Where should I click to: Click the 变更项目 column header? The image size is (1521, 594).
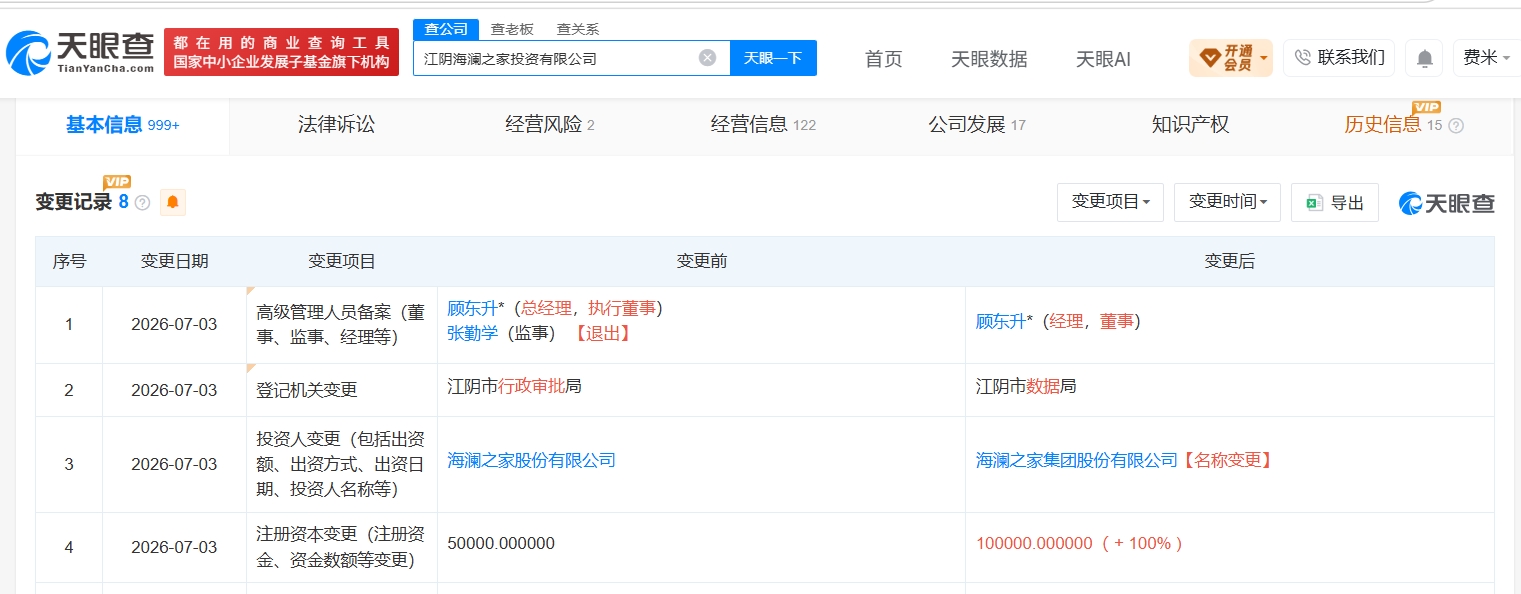(x=342, y=262)
